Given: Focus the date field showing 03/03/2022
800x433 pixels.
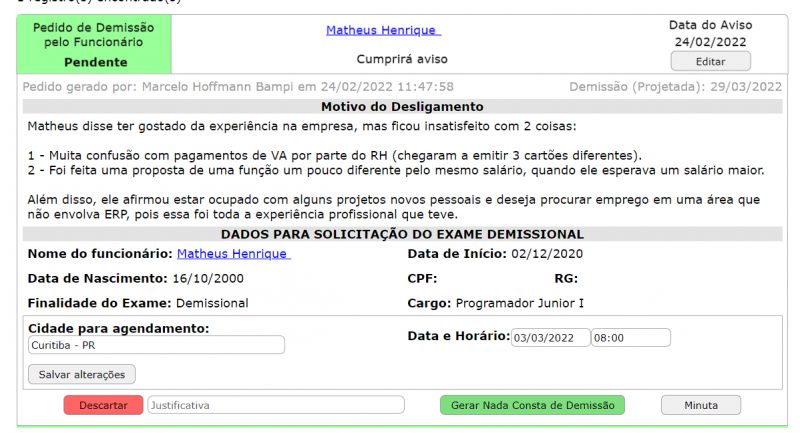Looking at the screenshot, I should tap(549, 338).
